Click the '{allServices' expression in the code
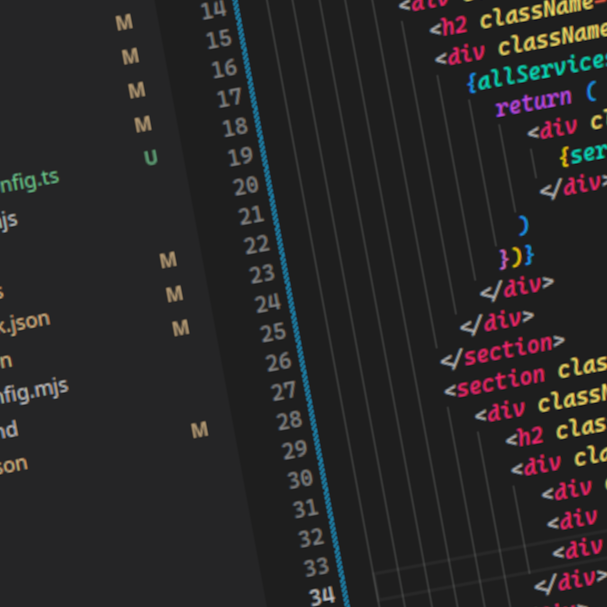This screenshot has height=607, width=607. click(x=538, y=72)
